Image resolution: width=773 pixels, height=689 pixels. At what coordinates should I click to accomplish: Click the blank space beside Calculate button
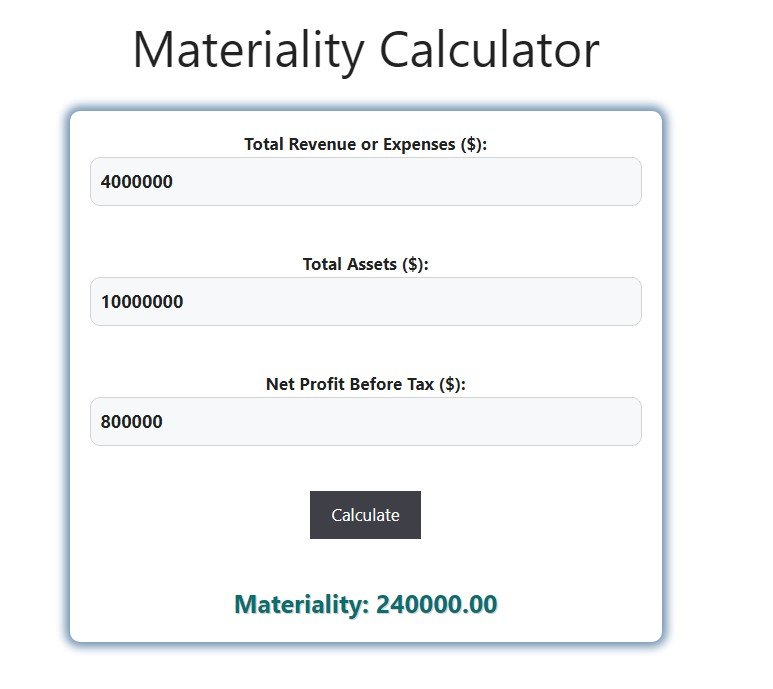point(530,515)
